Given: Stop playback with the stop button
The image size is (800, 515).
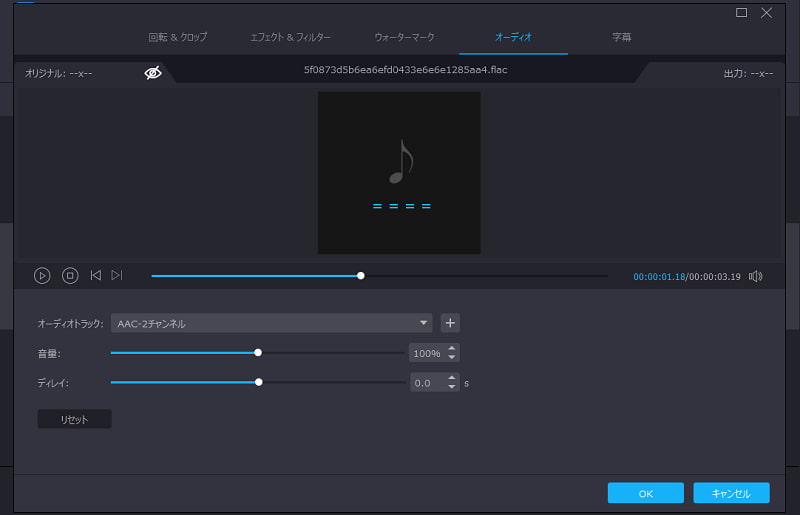Looking at the screenshot, I should click(70, 275).
